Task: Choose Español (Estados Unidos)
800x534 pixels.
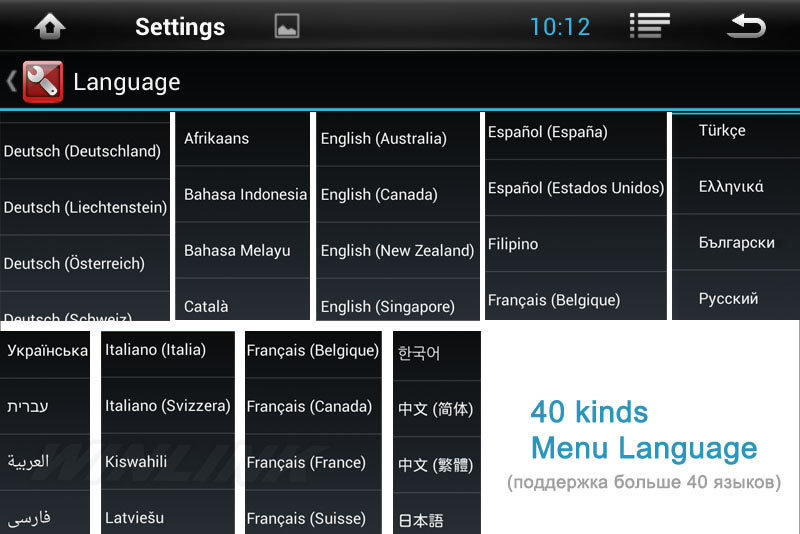Action: [575, 188]
